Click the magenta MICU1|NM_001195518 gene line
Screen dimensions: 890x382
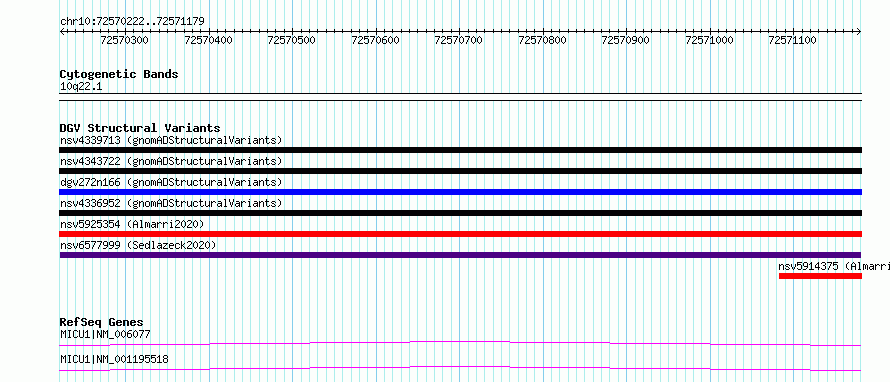pyautogui.click(x=460, y=368)
